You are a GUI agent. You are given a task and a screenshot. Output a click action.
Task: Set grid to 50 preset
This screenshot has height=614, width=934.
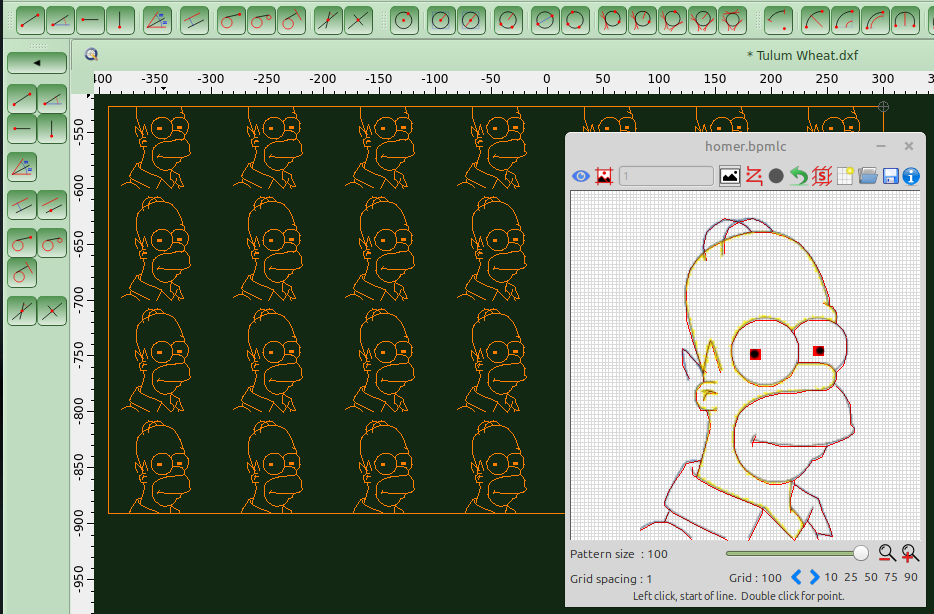pyautogui.click(x=870, y=577)
